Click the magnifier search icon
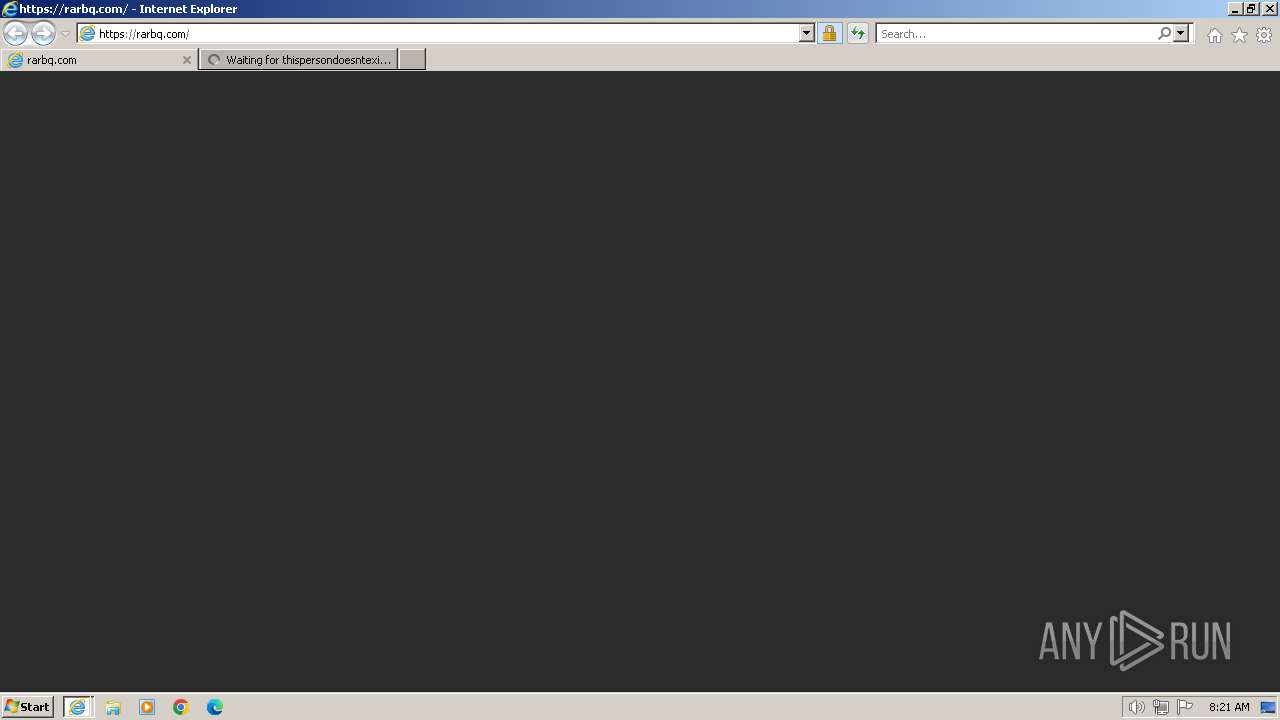 click(1164, 34)
